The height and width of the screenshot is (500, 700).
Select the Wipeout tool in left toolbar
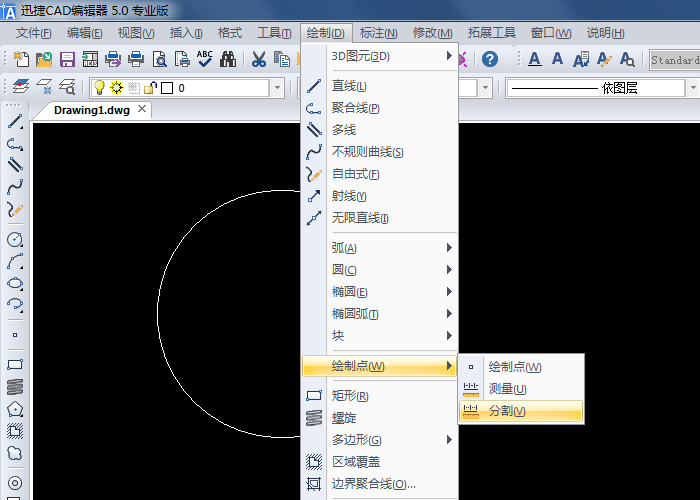coord(15,431)
